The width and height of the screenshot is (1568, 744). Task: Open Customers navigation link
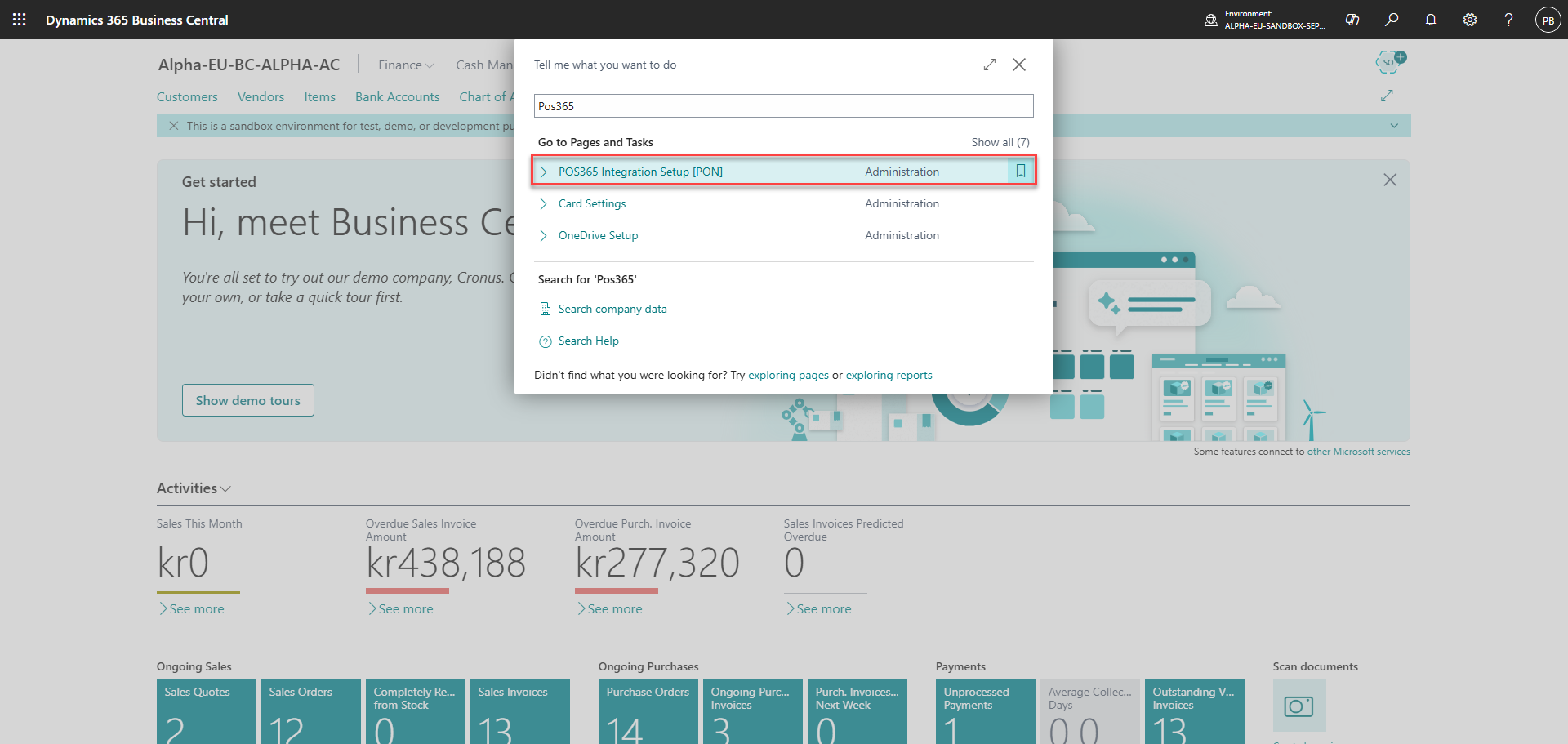(187, 97)
